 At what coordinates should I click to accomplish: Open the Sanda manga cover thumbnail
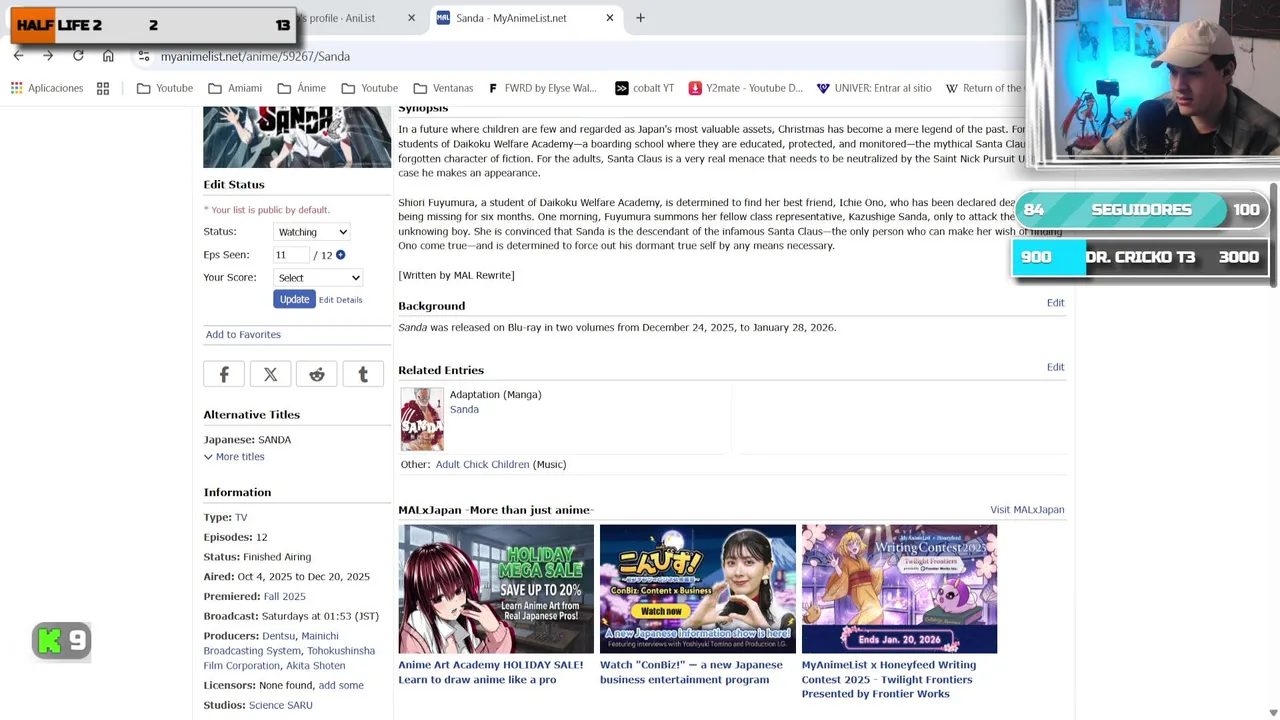coord(422,419)
